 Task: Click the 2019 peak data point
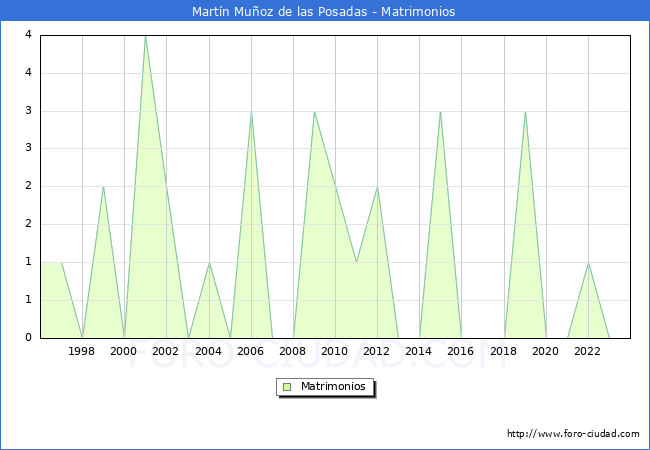coord(525,111)
